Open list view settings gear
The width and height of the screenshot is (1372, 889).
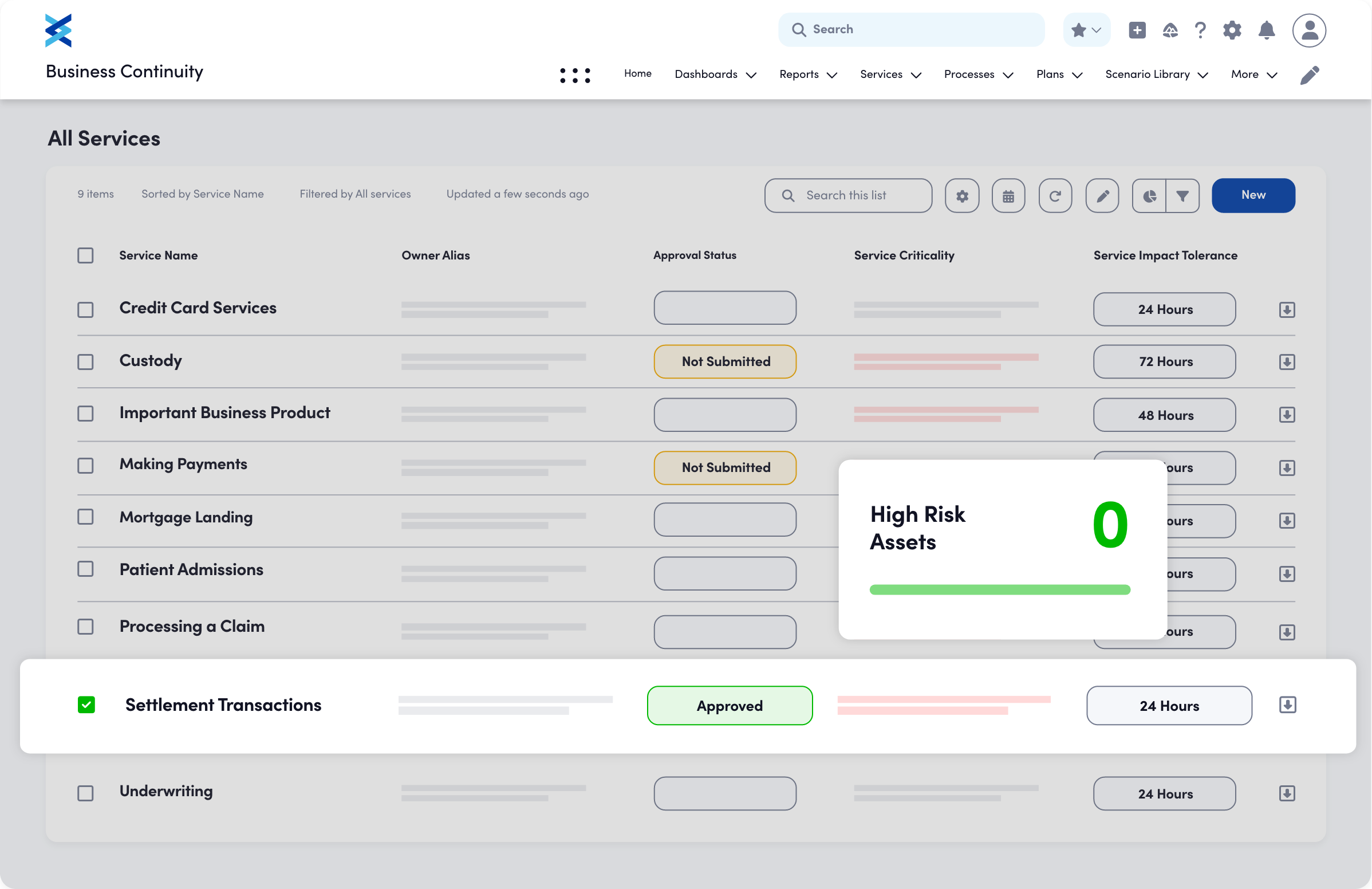point(961,195)
